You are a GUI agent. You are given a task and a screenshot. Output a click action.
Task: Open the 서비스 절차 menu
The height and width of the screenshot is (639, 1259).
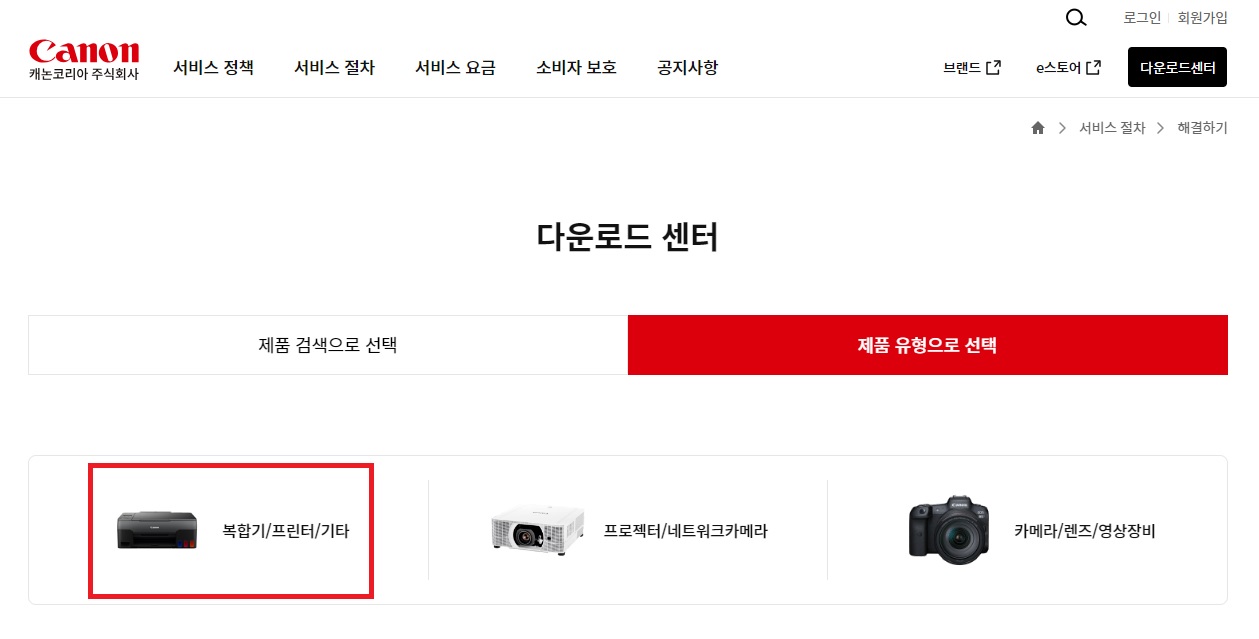point(334,67)
